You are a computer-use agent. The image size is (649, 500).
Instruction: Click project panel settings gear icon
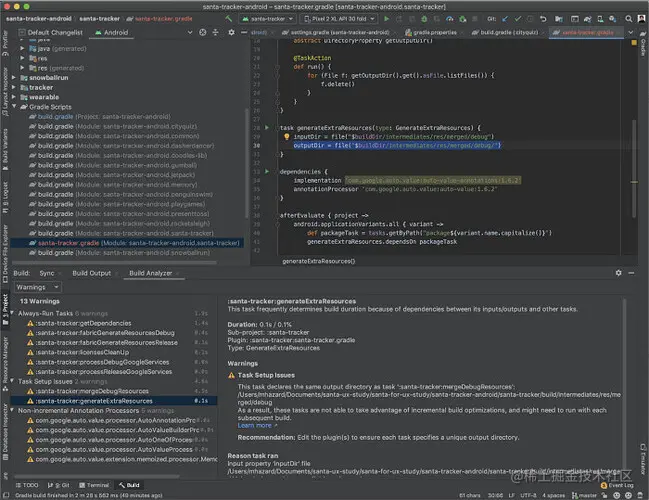tap(231, 32)
